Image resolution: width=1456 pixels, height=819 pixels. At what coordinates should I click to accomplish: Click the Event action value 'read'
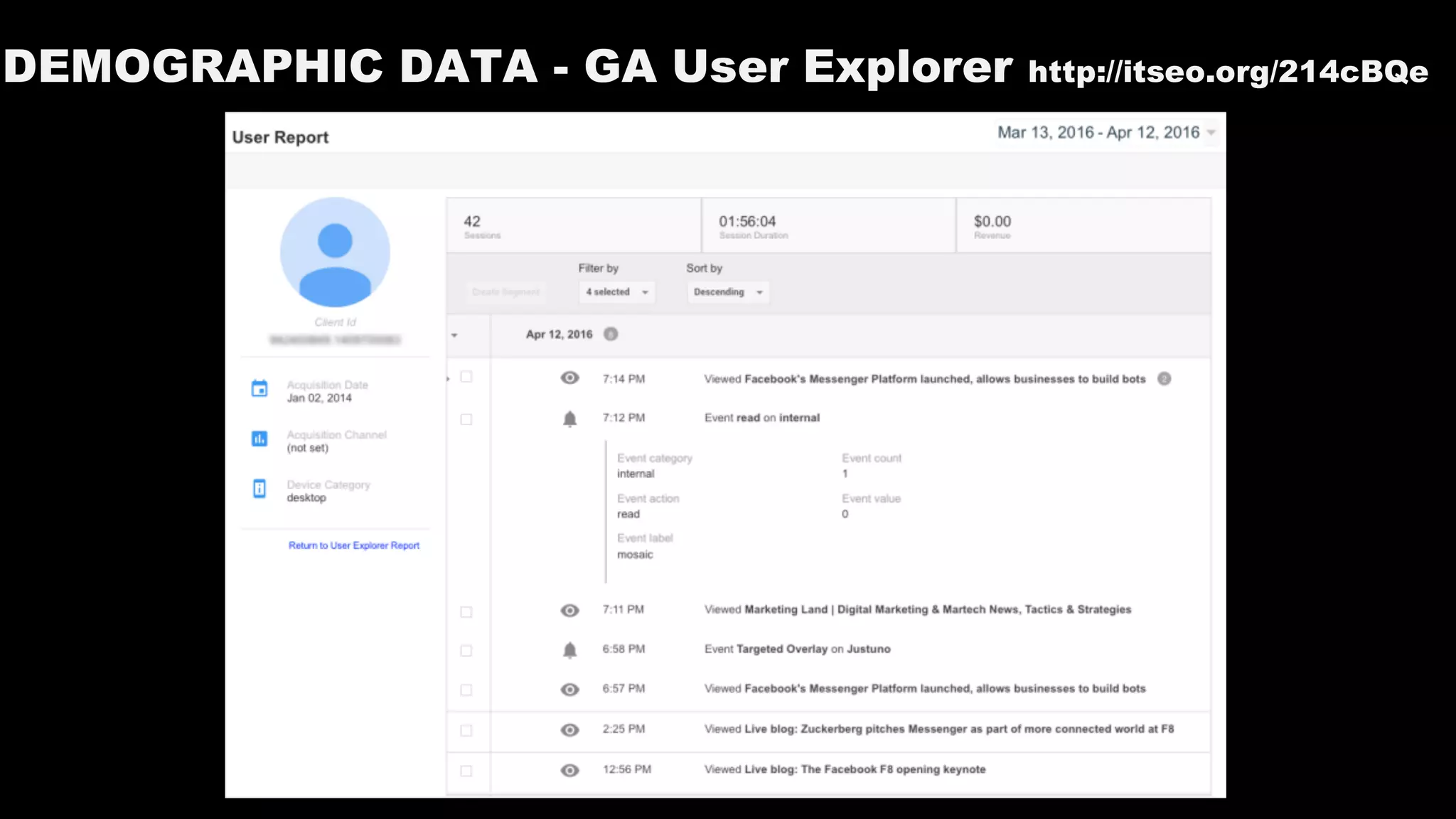coord(628,514)
